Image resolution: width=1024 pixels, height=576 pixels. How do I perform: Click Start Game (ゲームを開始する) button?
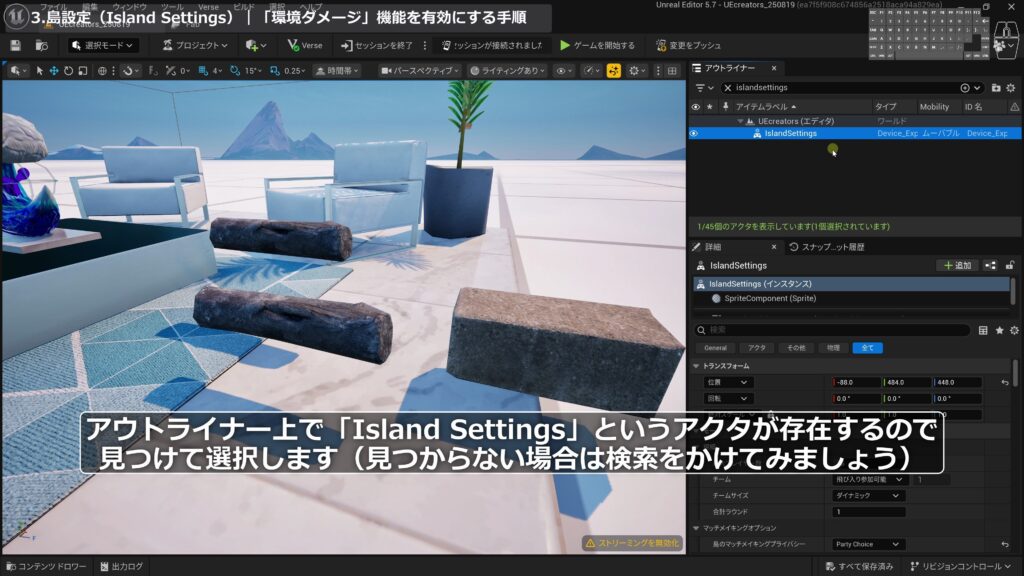click(598, 45)
